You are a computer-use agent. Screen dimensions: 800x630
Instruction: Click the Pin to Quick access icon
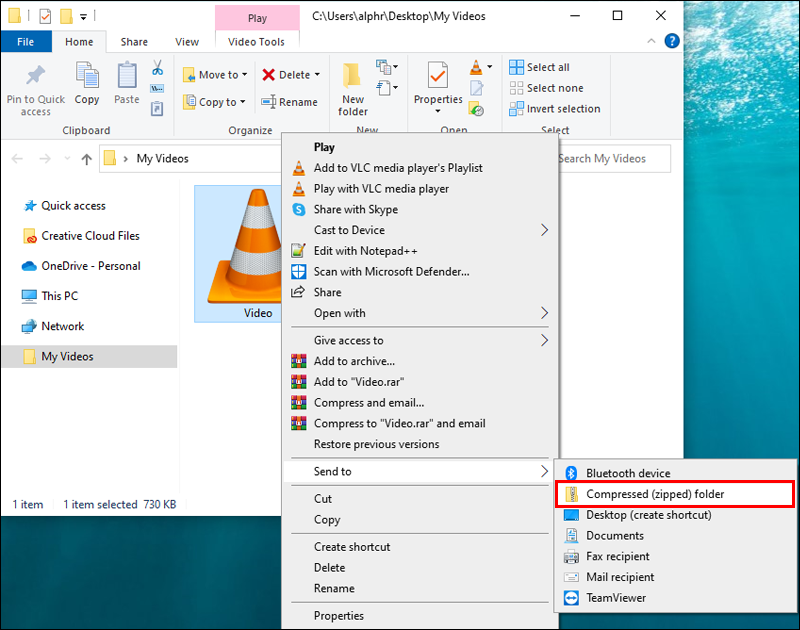35,75
